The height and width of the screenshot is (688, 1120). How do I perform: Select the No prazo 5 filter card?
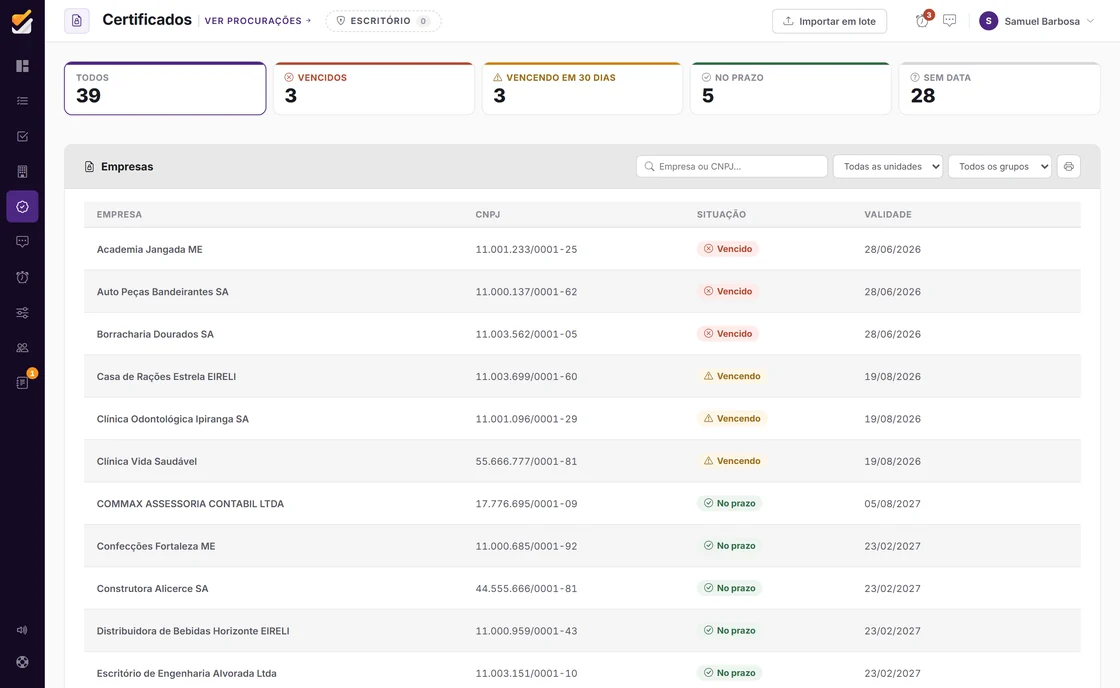pos(791,89)
